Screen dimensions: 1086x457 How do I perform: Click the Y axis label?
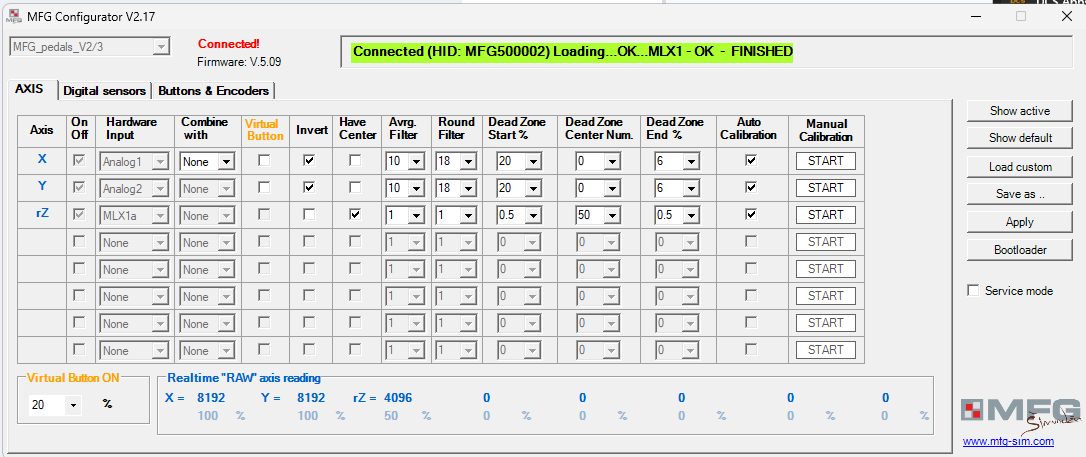[42, 186]
